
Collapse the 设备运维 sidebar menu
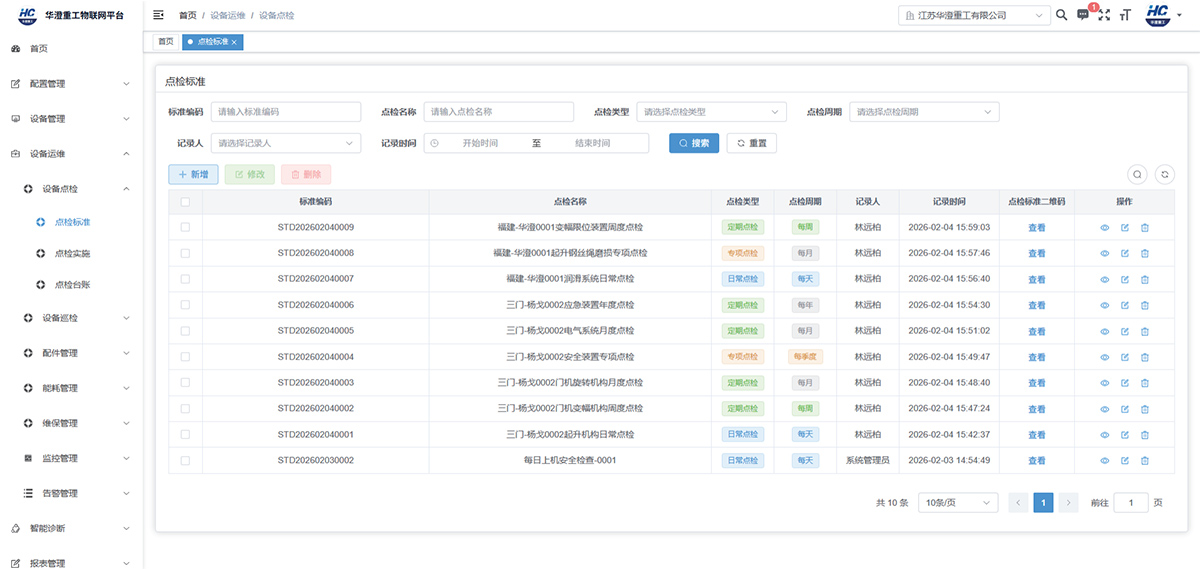point(71,154)
